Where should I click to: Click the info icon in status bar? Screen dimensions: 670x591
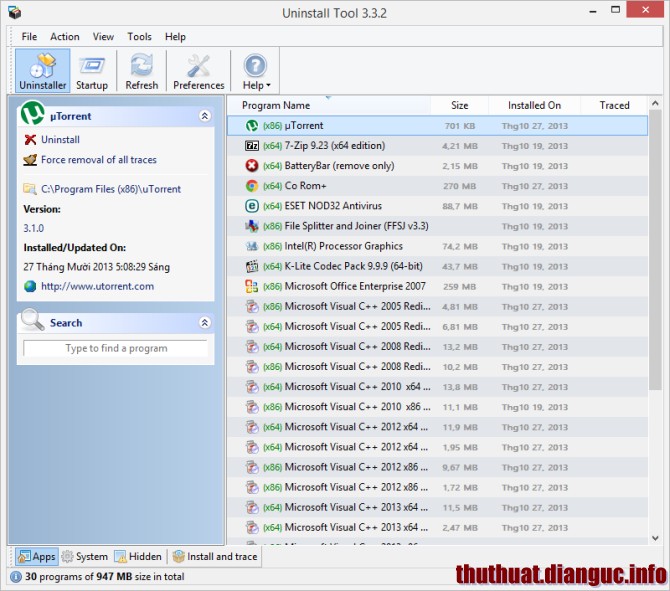[x=15, y=577]
